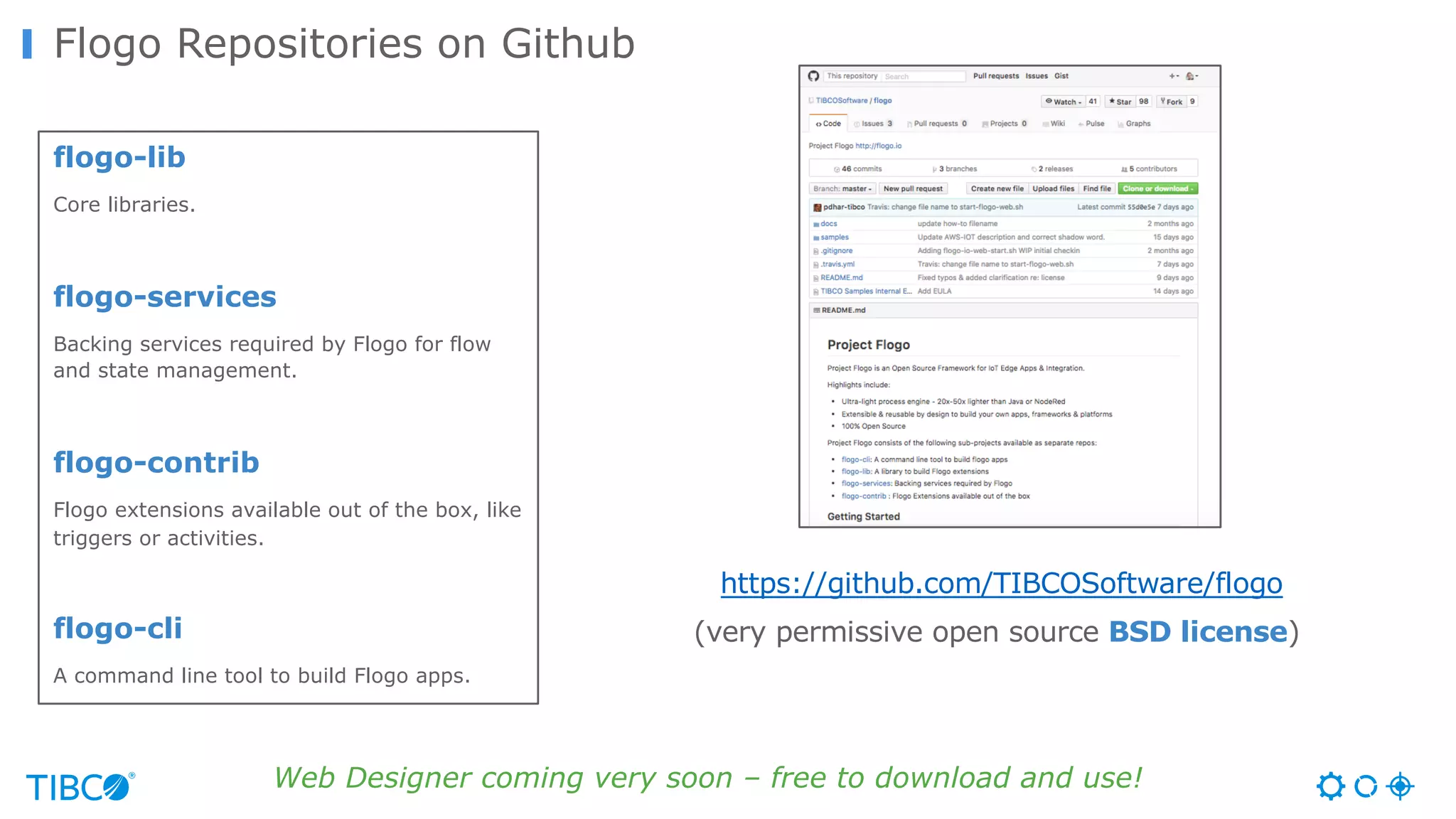Open Issues in top navigation
The image size is (1456, 819).
pos(1037,76)
